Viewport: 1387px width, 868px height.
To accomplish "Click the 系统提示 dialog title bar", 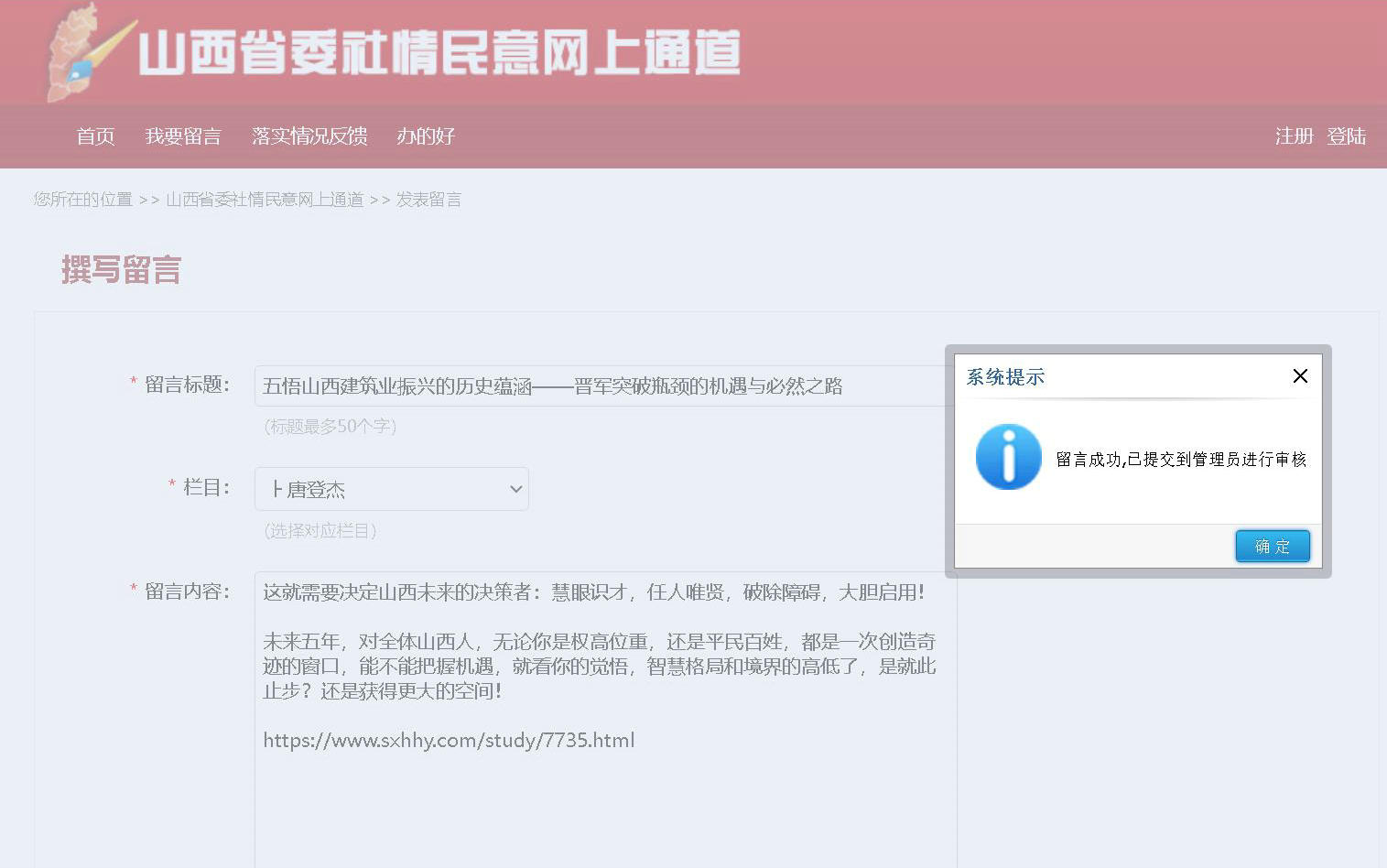I will click(1117, 376).
